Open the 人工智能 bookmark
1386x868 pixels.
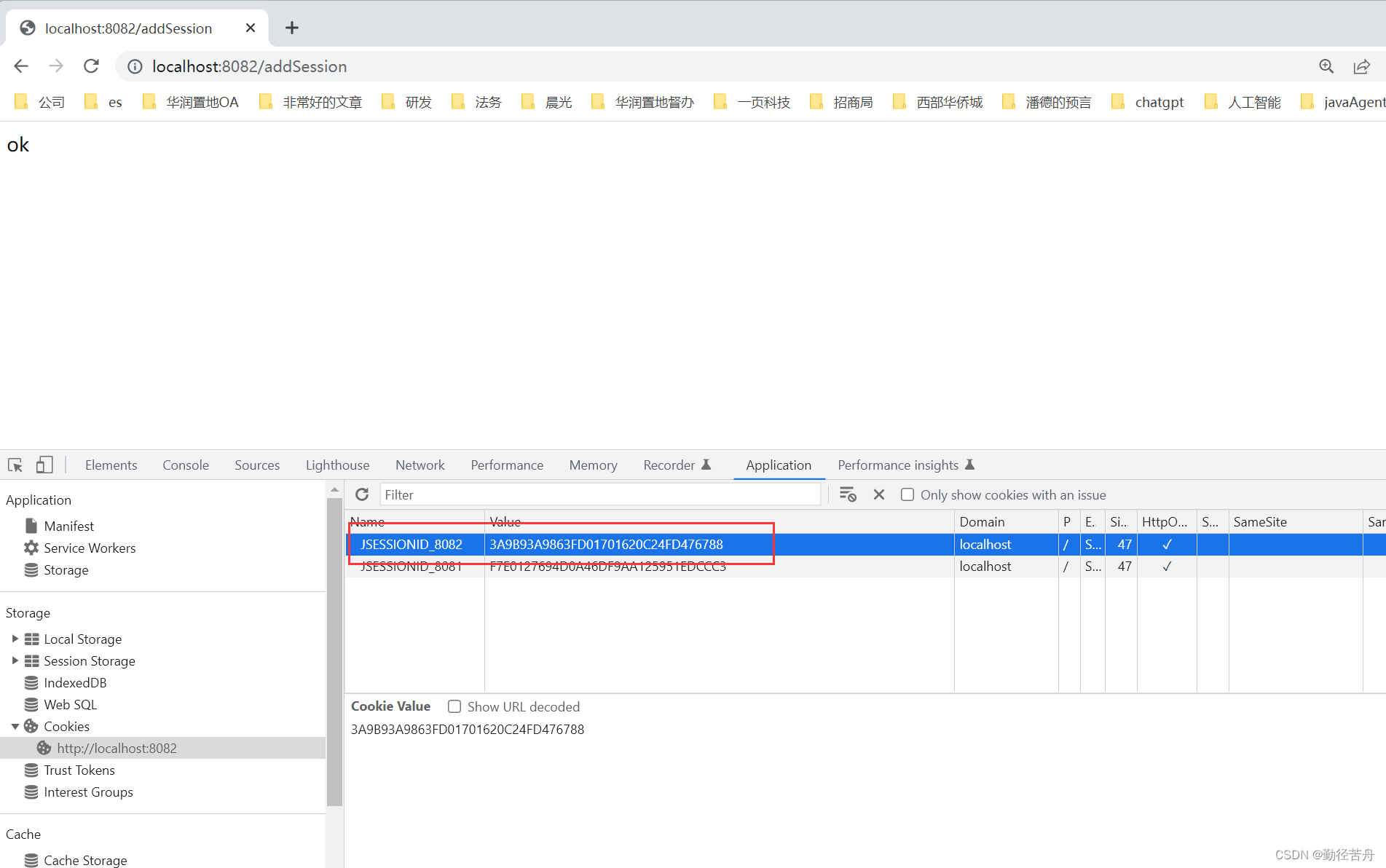[x=1243, y=102]
